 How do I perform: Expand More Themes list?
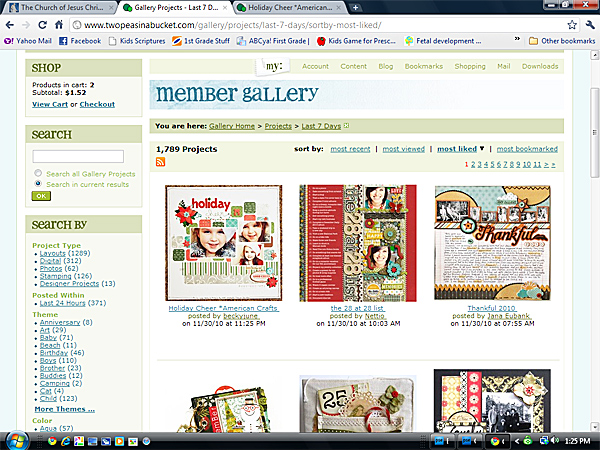tap(65, 409)
